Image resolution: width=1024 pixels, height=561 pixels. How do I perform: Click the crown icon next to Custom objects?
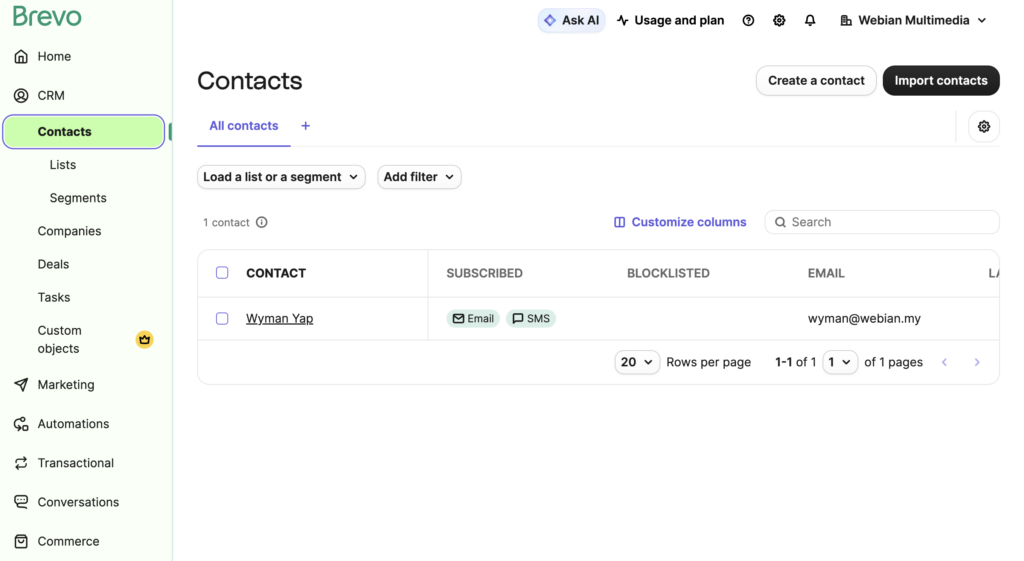pyautogui.click(x=145, y=340)
